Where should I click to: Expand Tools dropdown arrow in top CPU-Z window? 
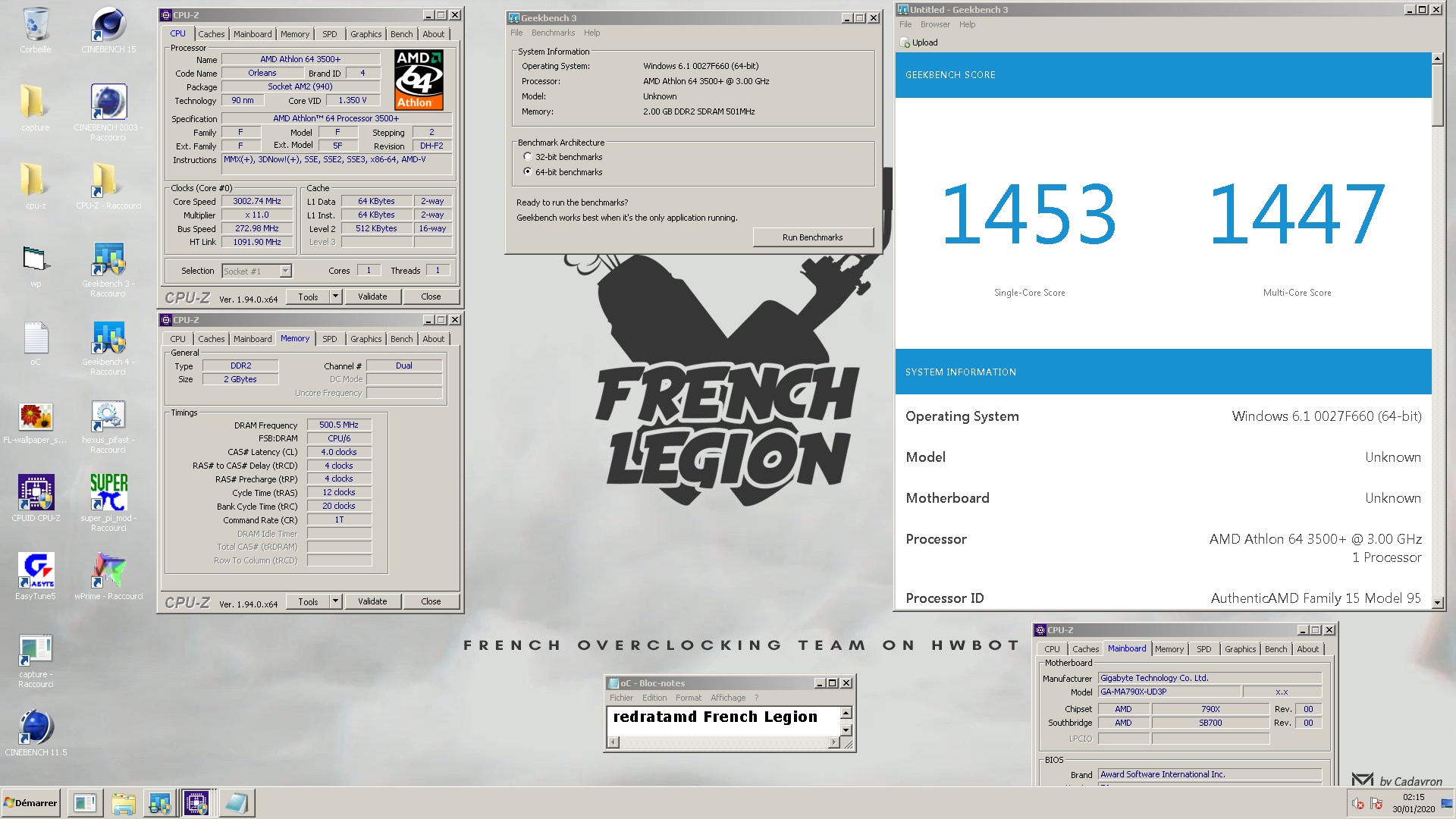(336, 297)
